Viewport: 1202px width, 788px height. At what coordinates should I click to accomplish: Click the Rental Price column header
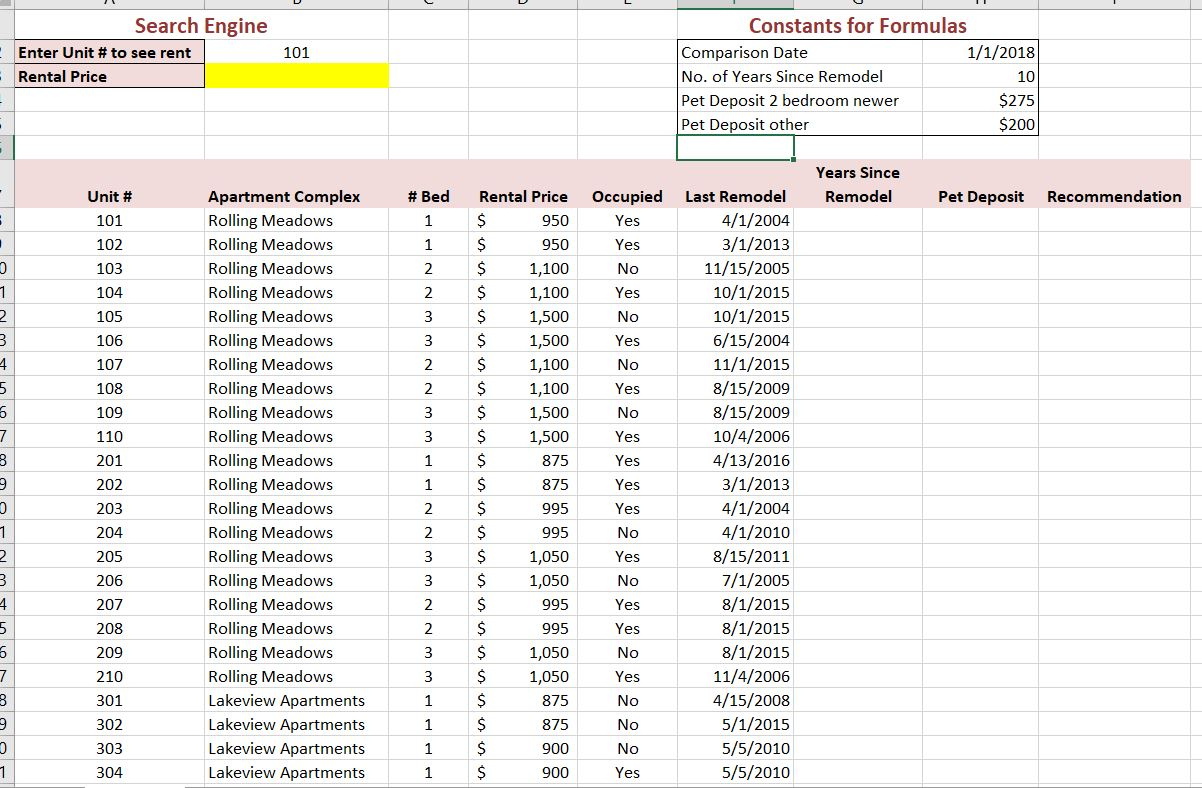pos(523,197)
